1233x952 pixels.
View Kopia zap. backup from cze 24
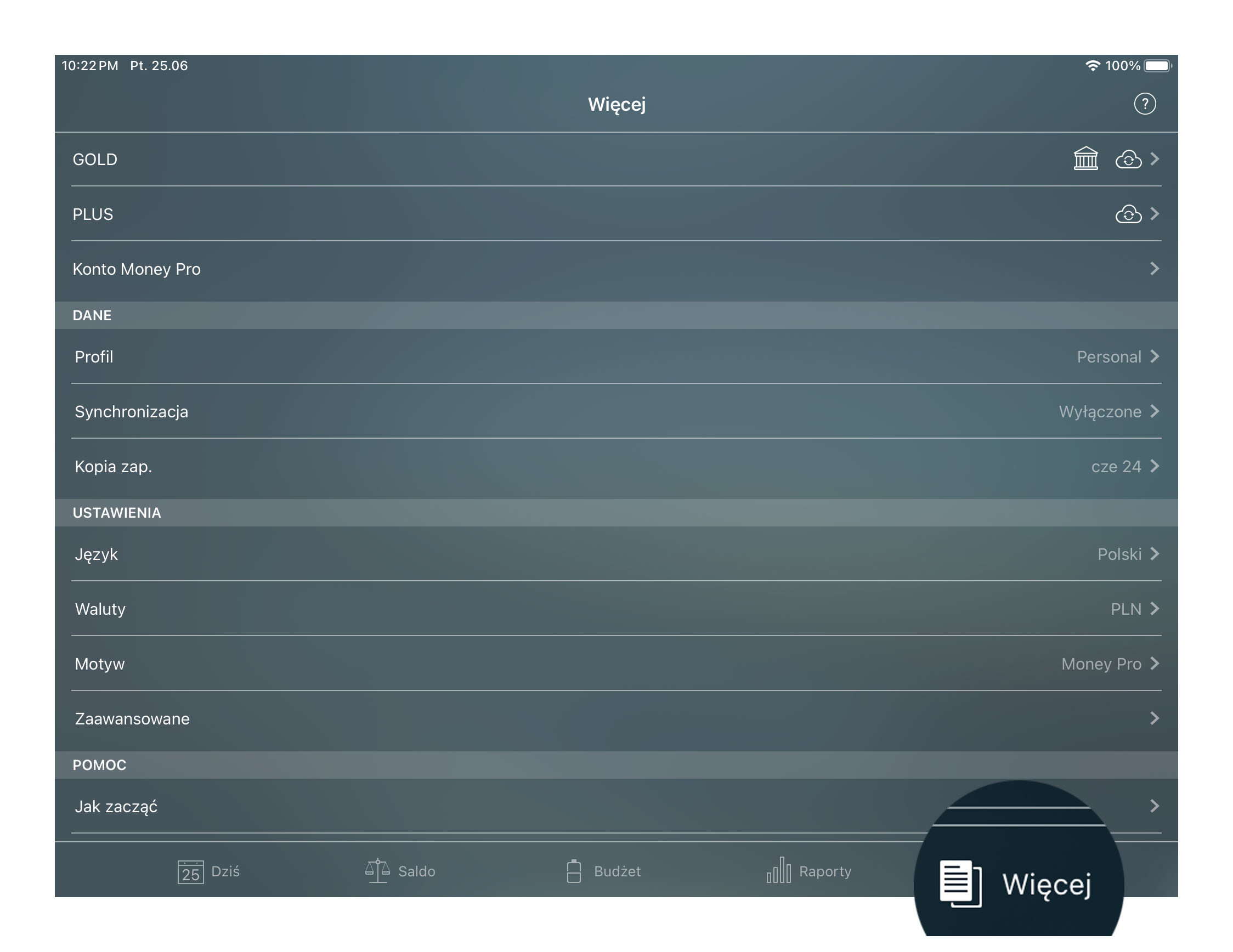617,466
